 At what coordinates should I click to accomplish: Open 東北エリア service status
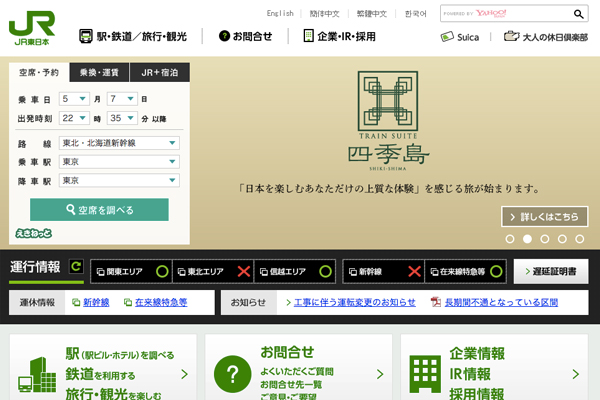pos(213,271)
